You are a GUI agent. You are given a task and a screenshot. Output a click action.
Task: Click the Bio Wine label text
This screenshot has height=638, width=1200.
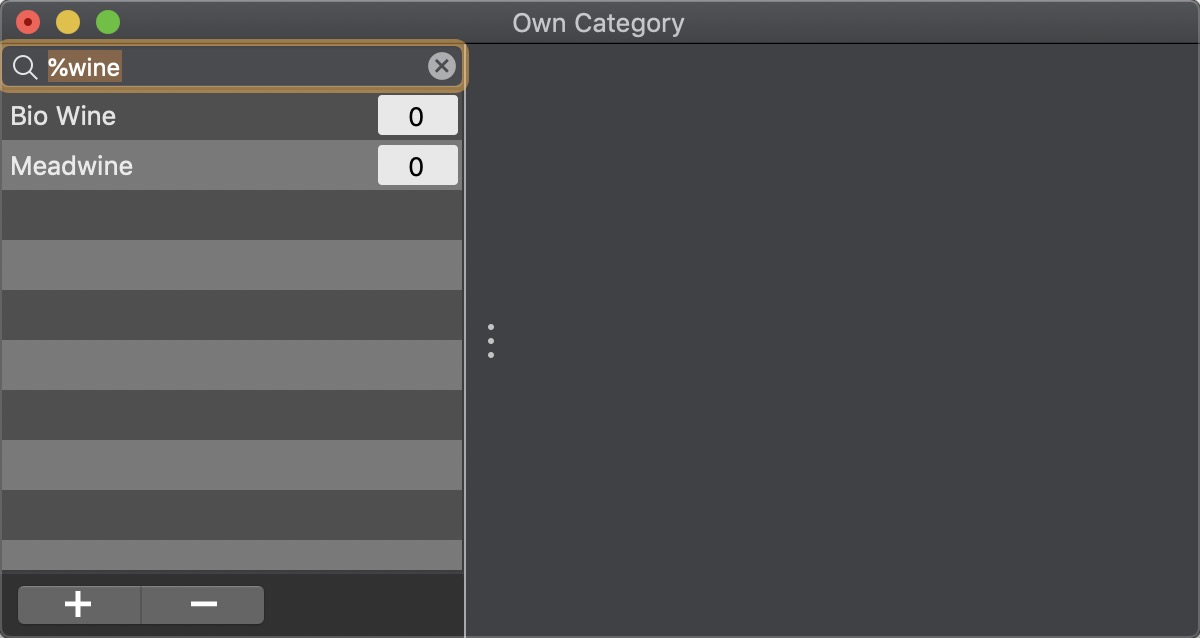(x=63, y=116)
